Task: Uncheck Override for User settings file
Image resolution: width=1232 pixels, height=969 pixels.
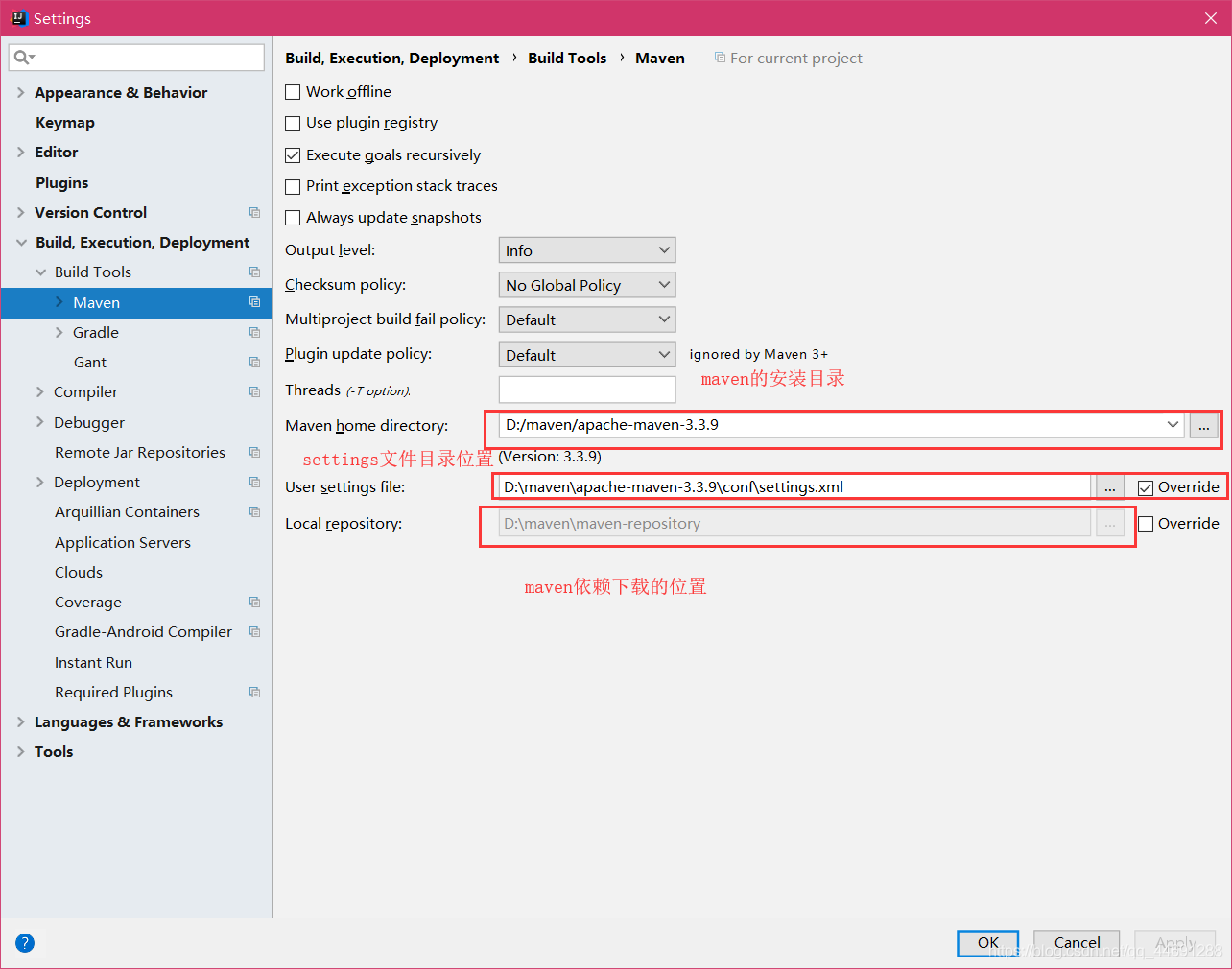Action: coord(1146,487)
